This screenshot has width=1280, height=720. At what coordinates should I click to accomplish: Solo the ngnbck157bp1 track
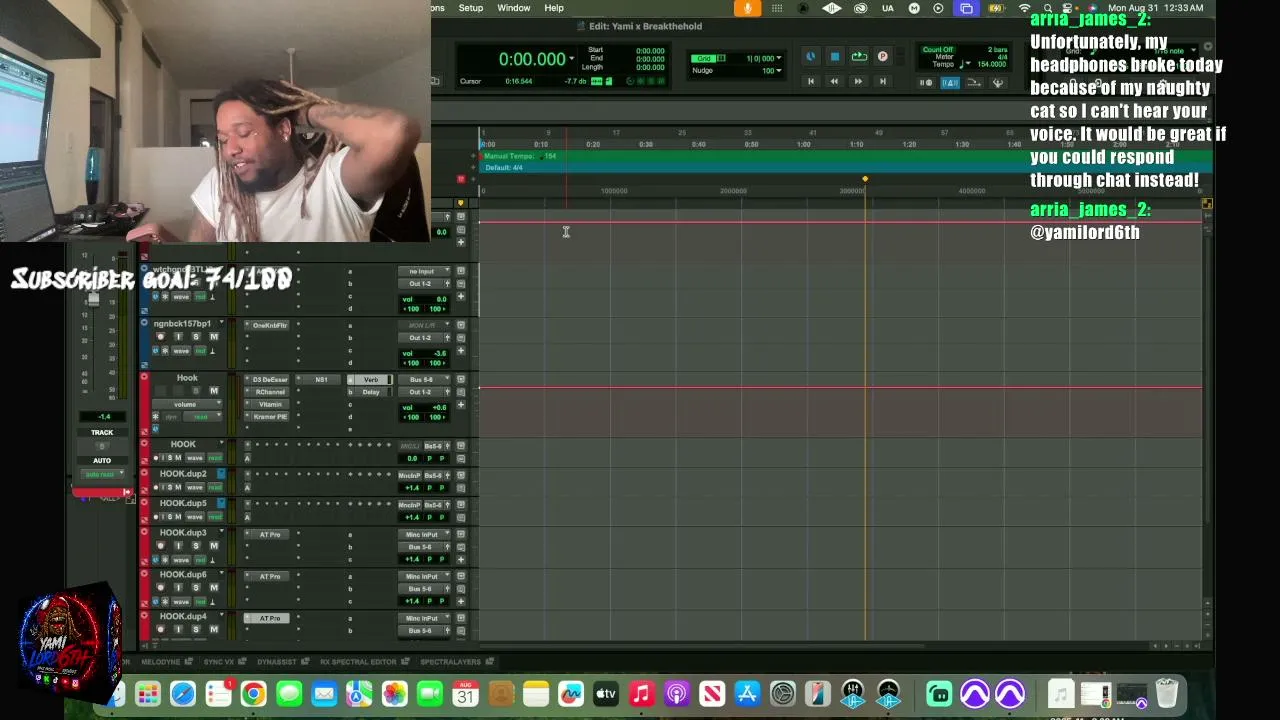point(195,337)
